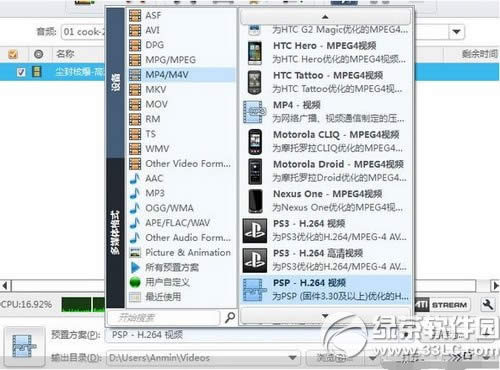Viewport: 500px width, 370px height.
Task: Click the RM film icon
Action: tap(135, 119)
